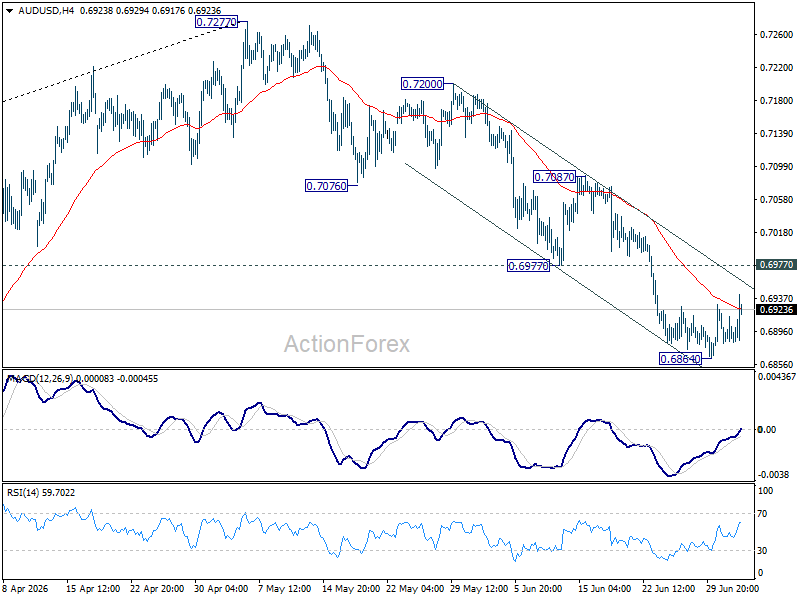Screen dimensions: 800x600
Task: Click the 7 May 12:00 date on the time axis
Action: [x=284, y=589]
